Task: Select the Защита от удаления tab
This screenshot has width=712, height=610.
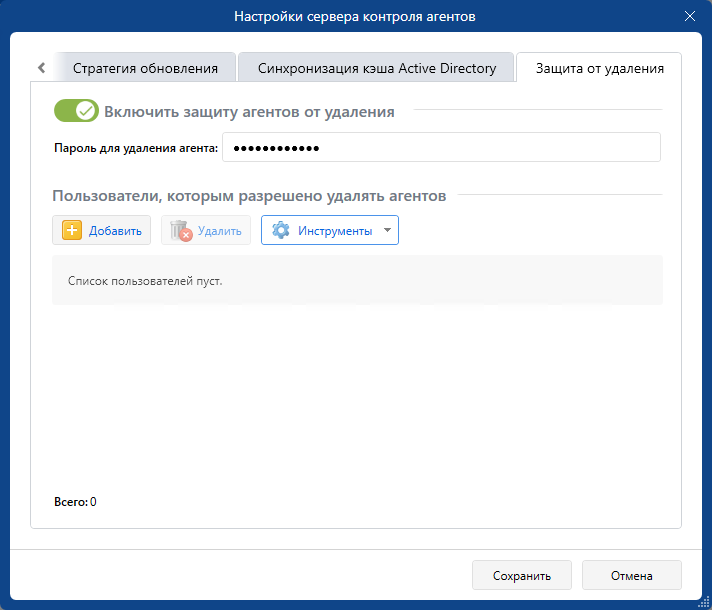Action: click(599, 68)
